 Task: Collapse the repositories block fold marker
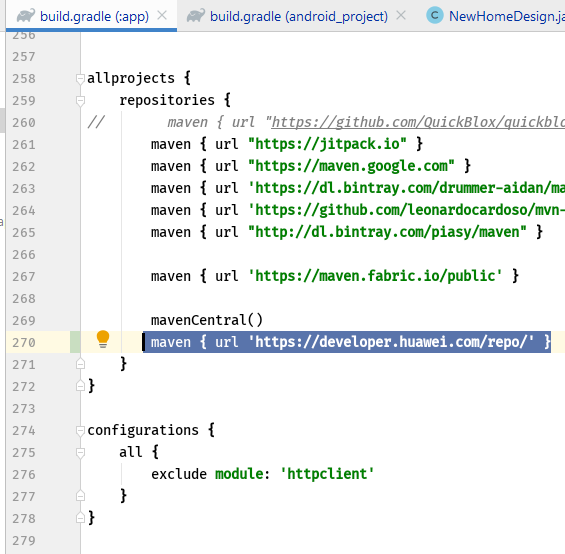80,101
